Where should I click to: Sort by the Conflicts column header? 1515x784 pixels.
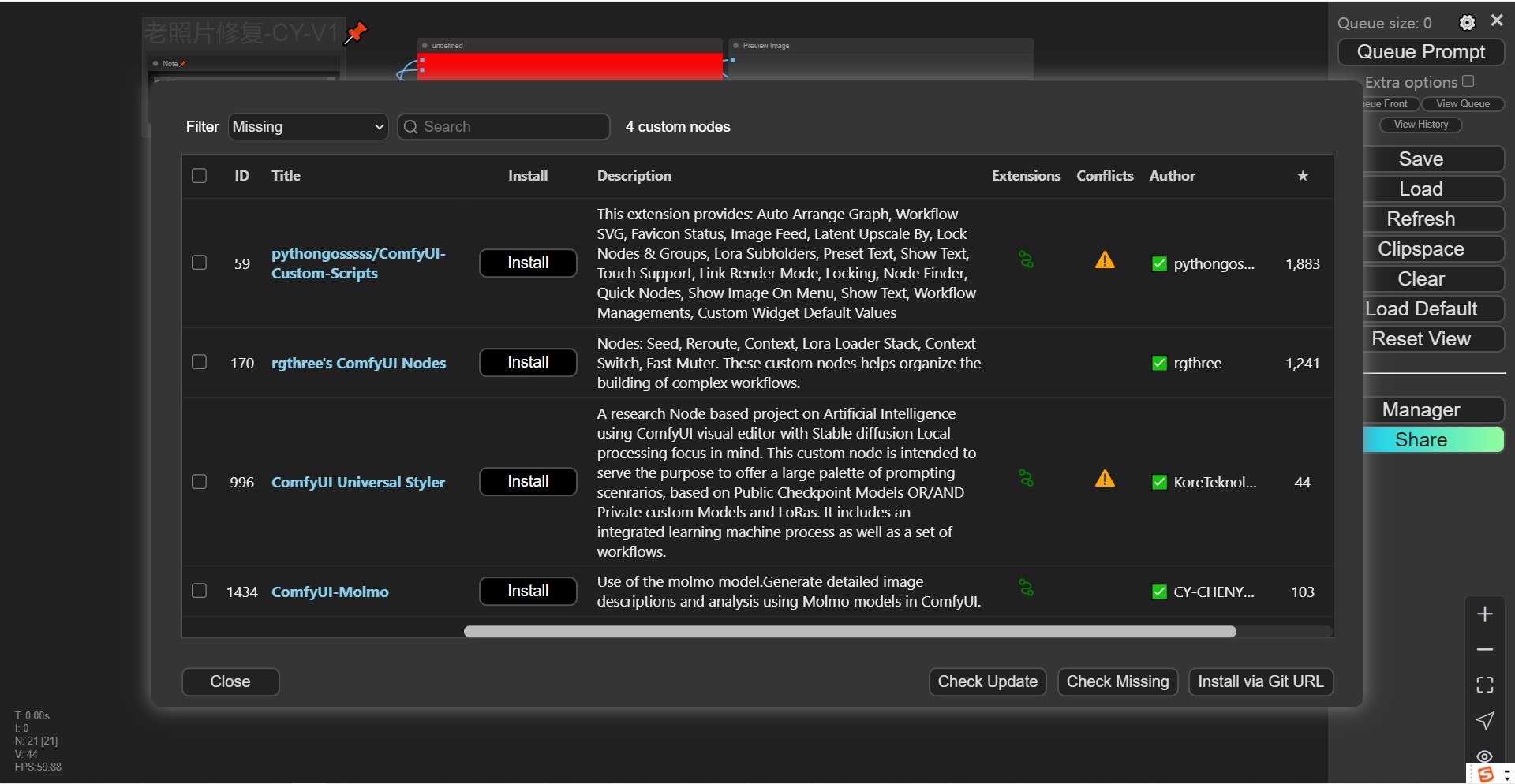coord(1105,176)
